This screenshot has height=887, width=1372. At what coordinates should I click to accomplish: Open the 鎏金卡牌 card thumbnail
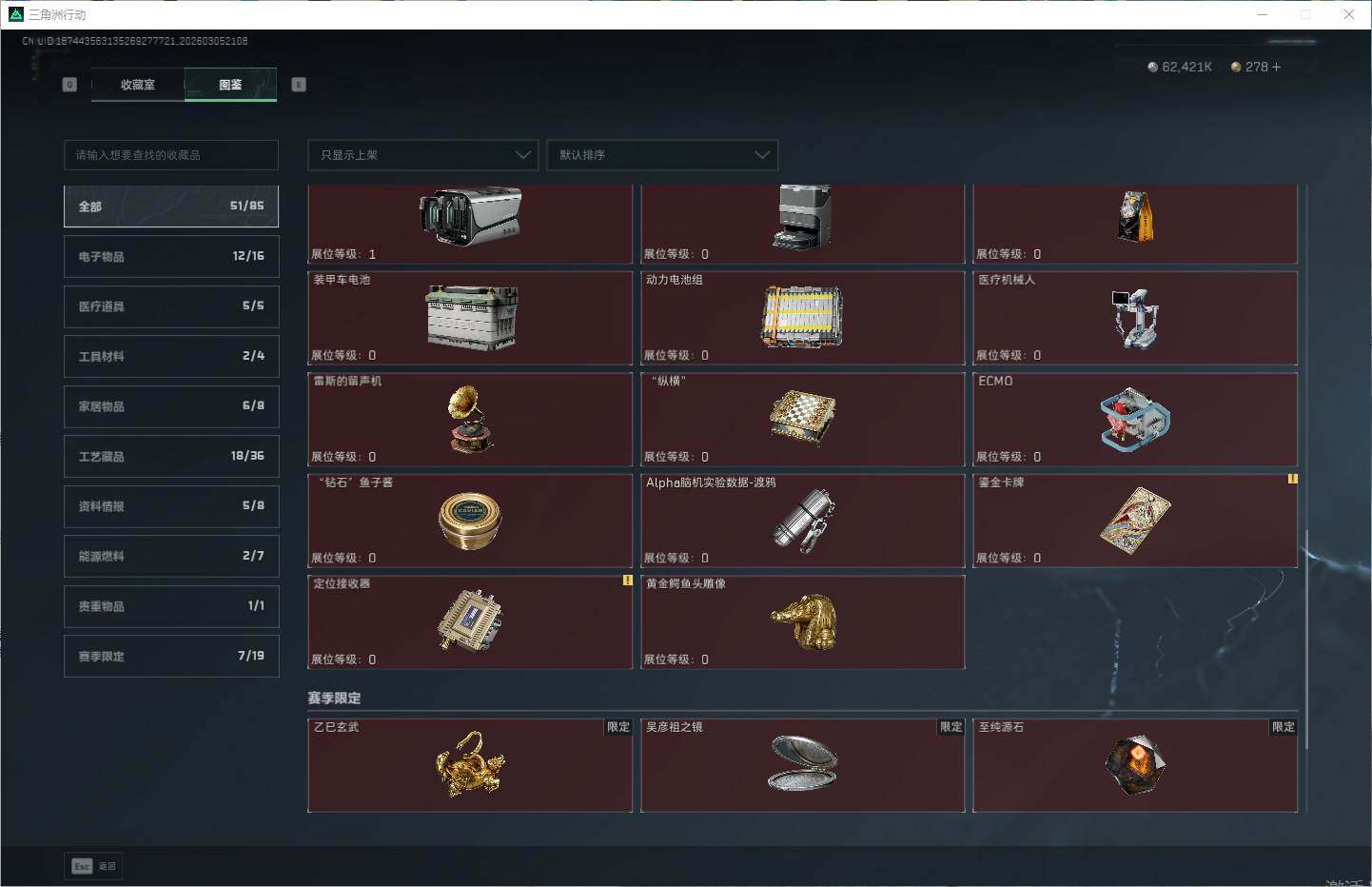point(1134,521)
